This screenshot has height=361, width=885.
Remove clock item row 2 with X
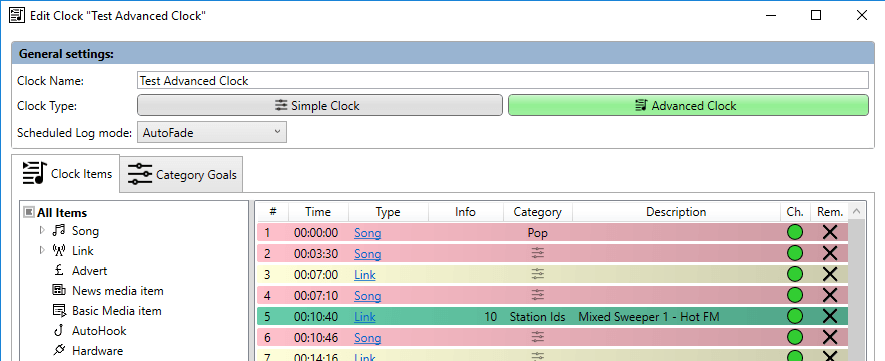[830, 253]
